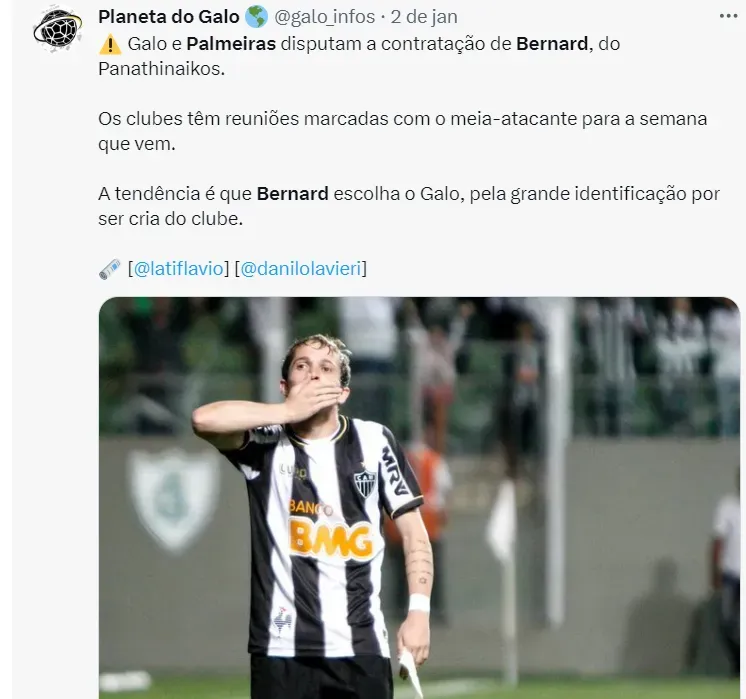746x699 pixels.
Task: Click the text 'ser cria do clube.'
Action: click(170, 219)
